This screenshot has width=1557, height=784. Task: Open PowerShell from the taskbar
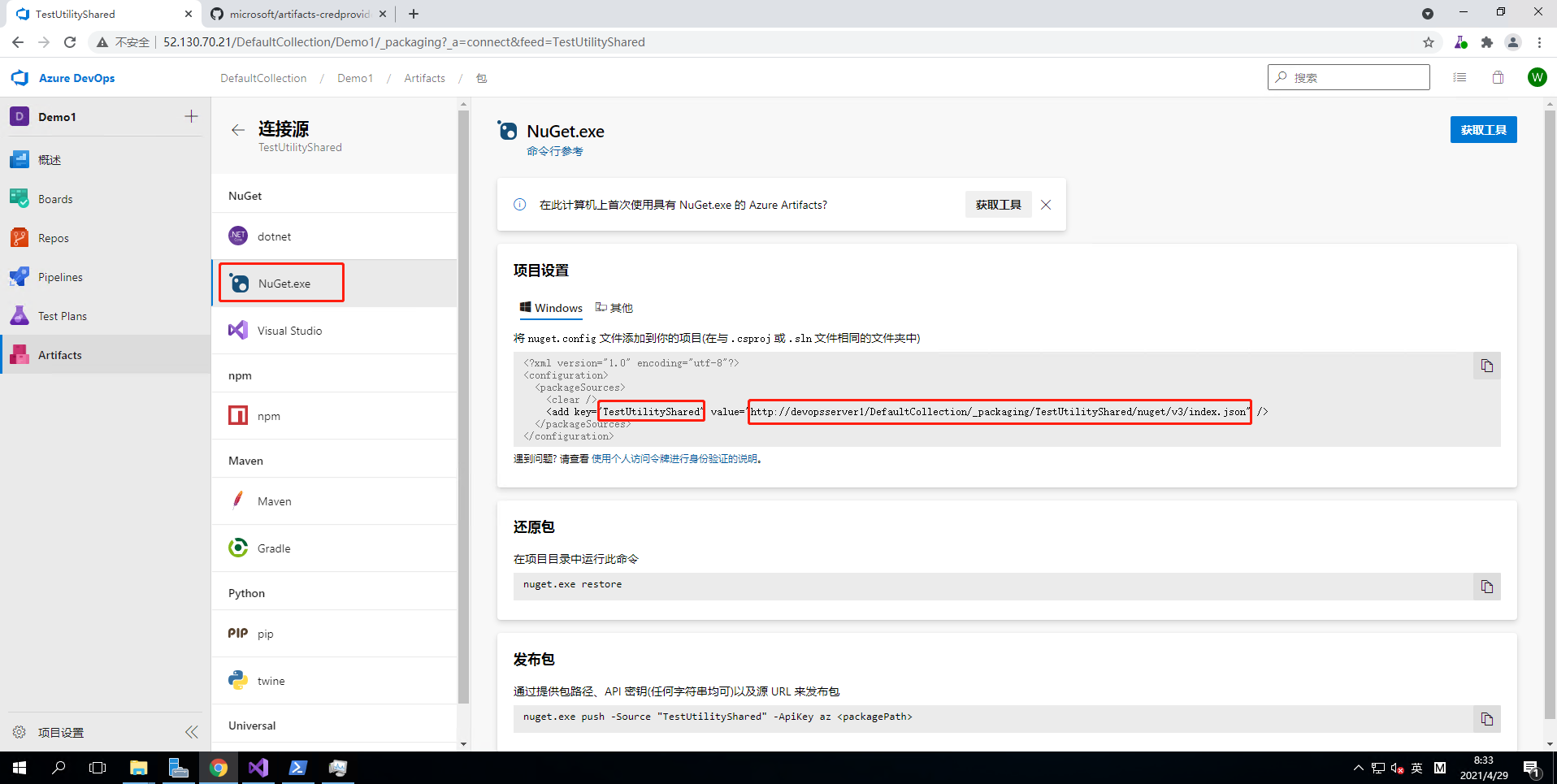coord(298,768)
